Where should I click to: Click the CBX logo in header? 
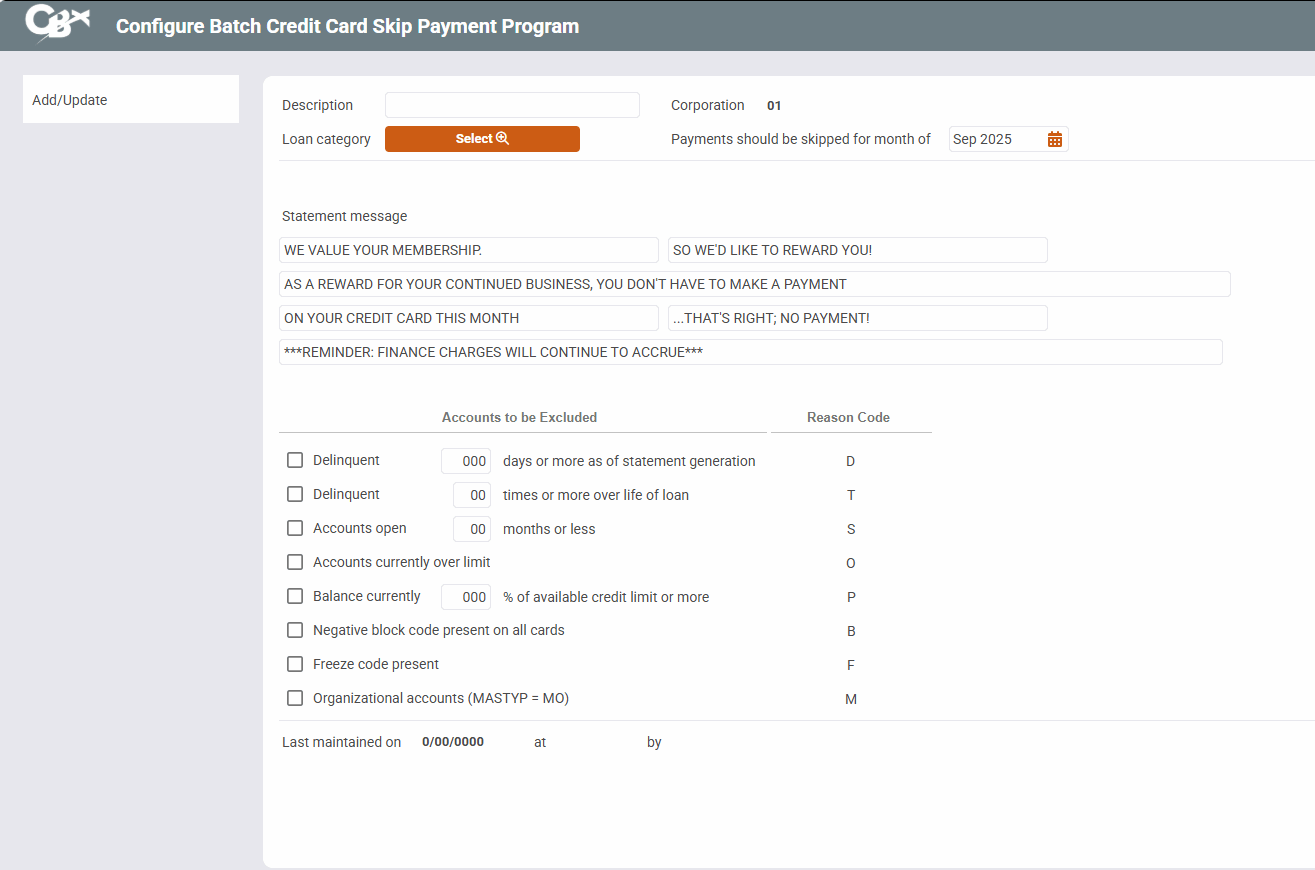[x=57, y=24]
